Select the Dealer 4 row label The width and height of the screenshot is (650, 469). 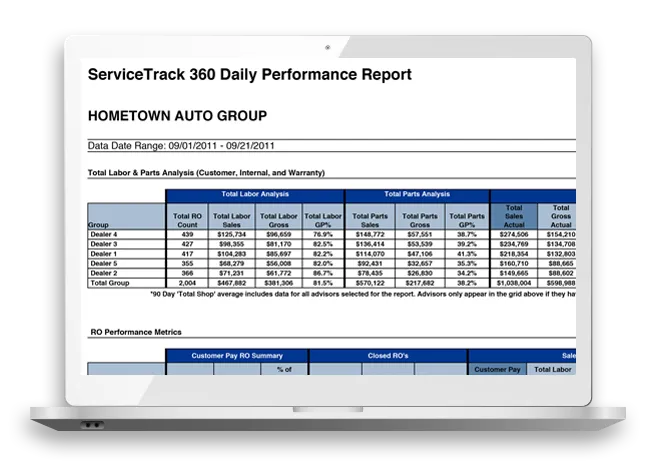(x=104, y=234)
